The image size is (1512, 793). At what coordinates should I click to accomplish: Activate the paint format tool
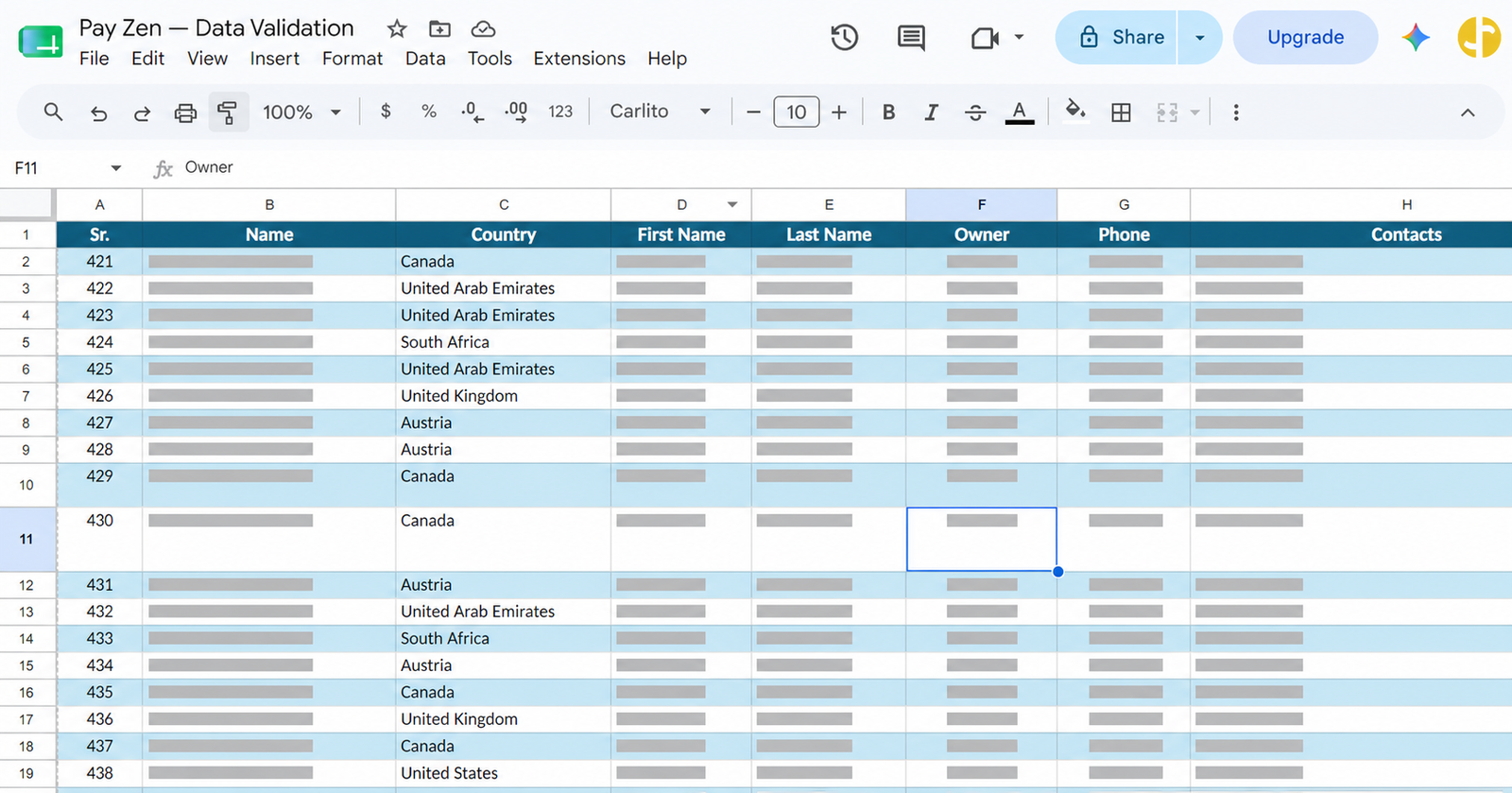coord(228,112)
